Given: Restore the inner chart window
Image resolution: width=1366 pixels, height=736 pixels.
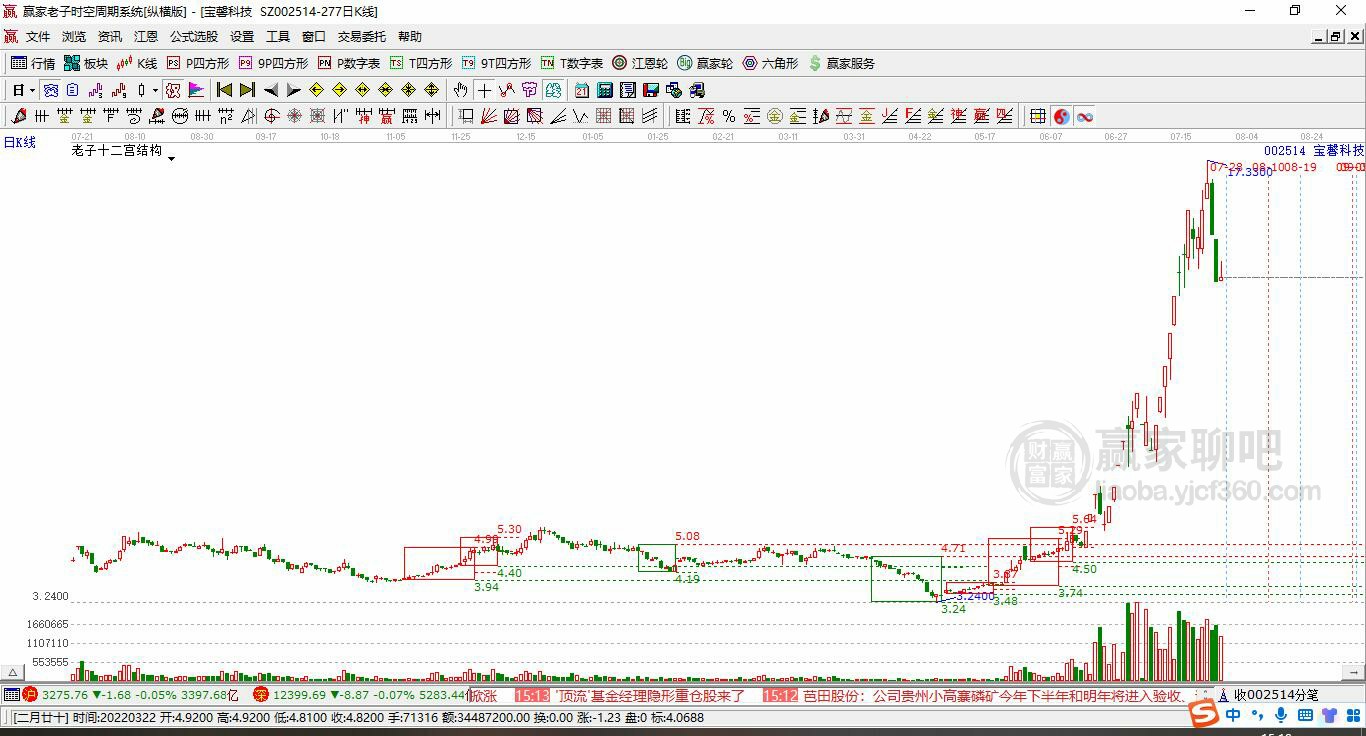Looking at the screenshot, I should [1336, 36].
